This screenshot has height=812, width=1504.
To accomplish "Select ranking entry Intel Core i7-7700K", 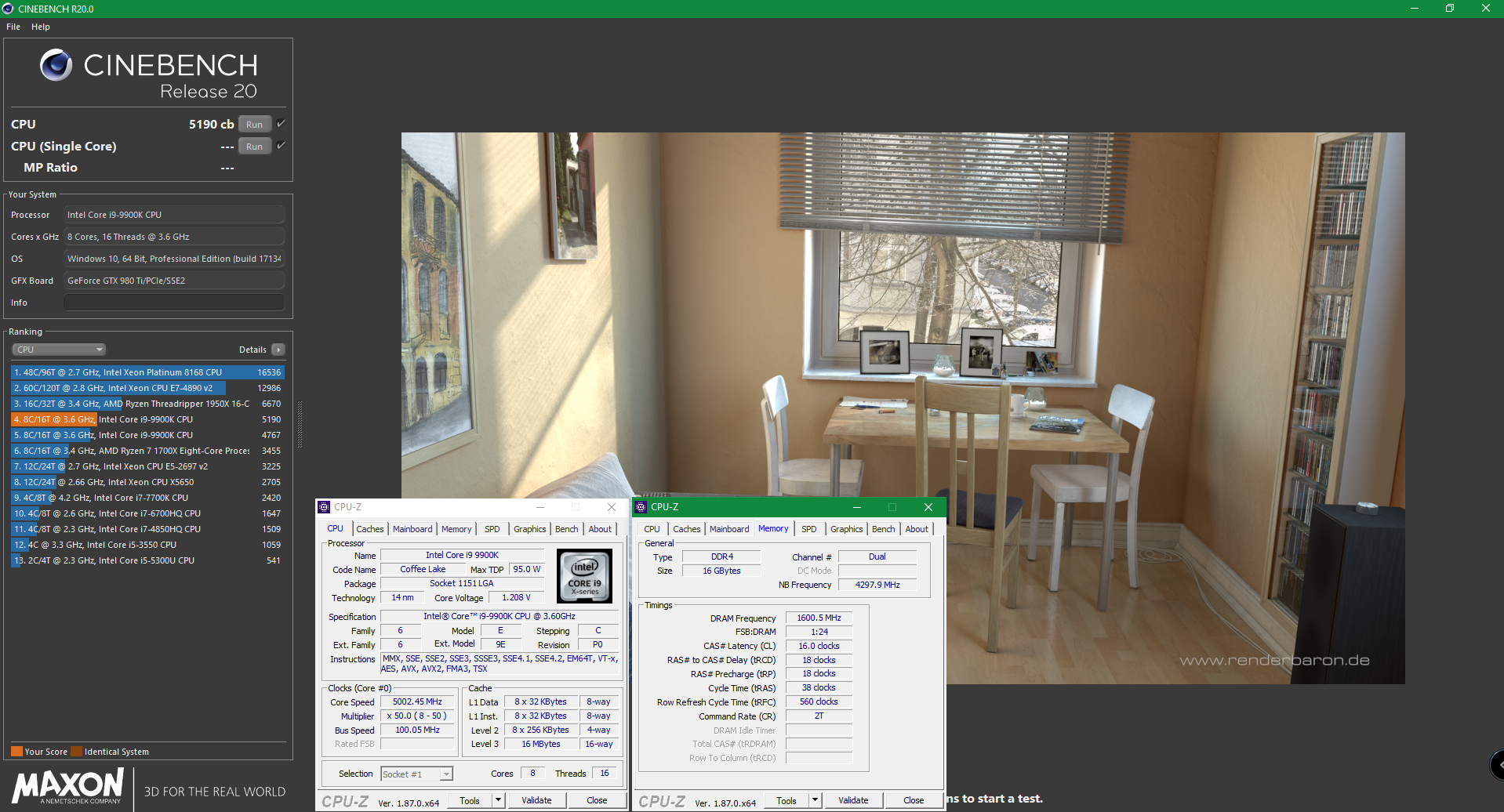I will pos(147,498).
